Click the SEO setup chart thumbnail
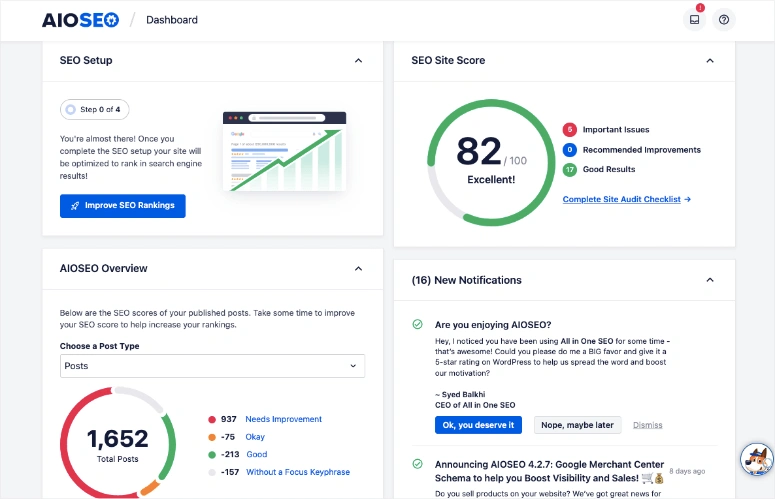 coord(284,152)
